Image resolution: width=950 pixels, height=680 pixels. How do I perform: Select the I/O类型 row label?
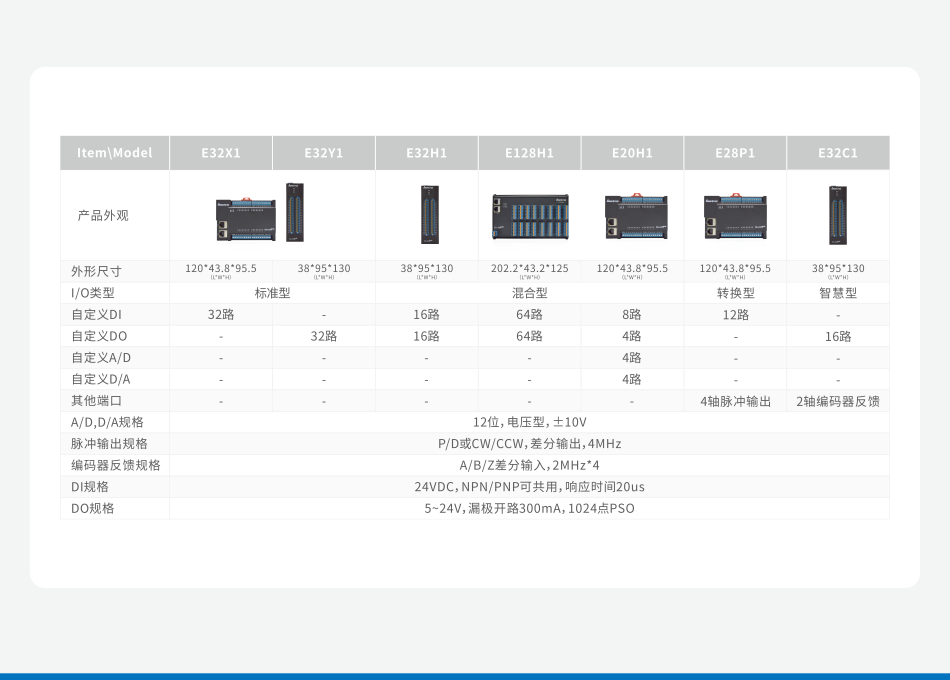(x=93, y=293)
